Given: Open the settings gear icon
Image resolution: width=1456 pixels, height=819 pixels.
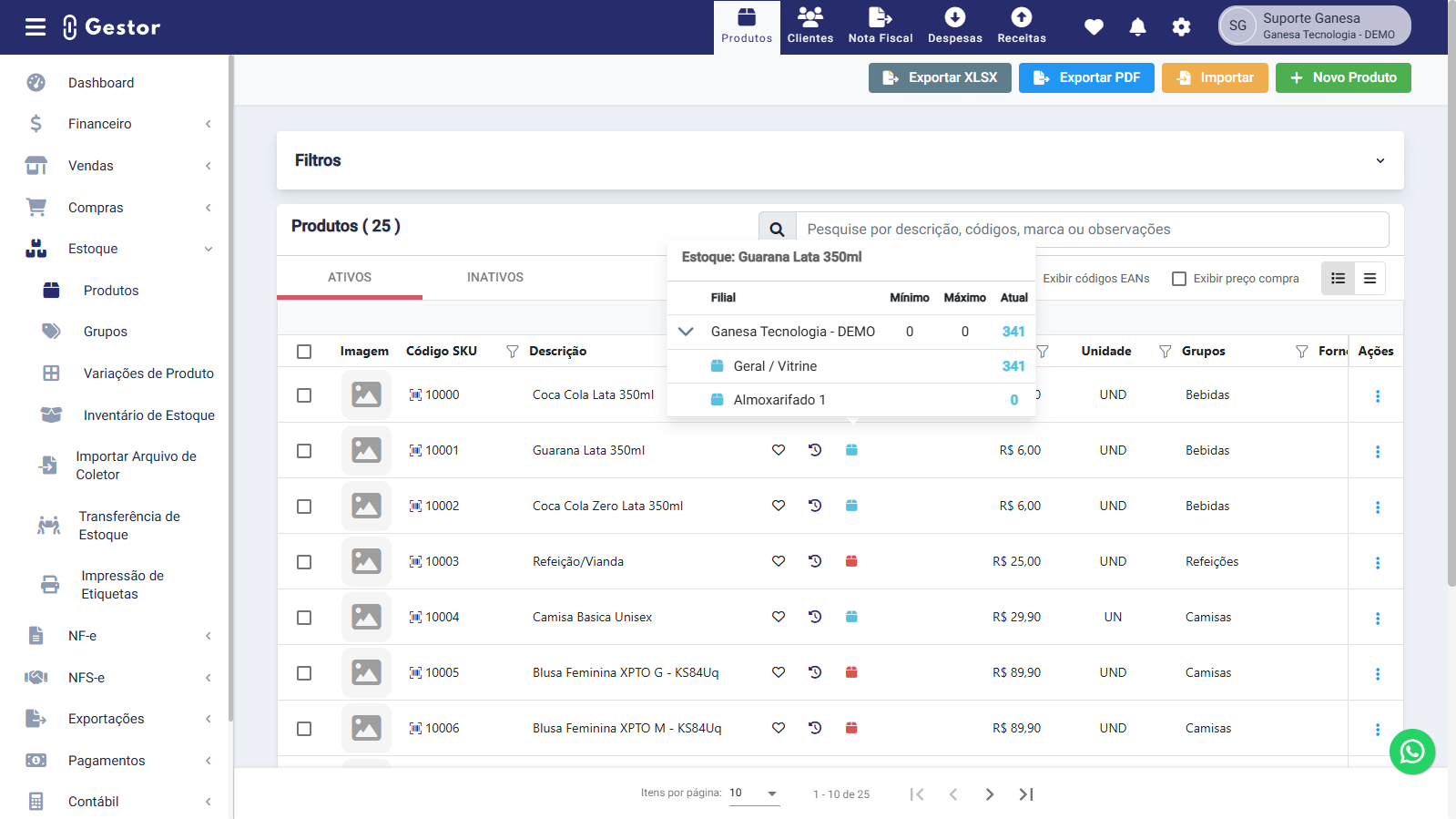Looking at the screenshot, I should [x=1181, y=27].
